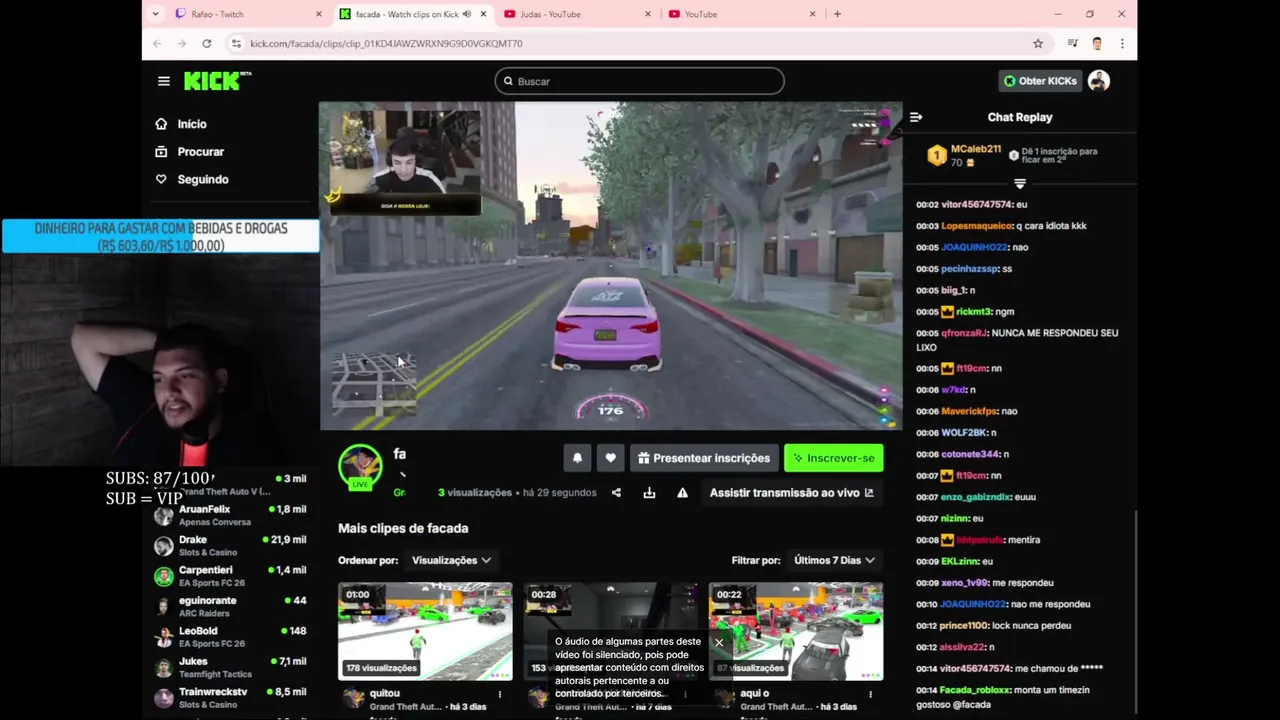Close the muted audio notice
The height and width of the screenshot is (720, 1280).
pyautogui.click(x=718, y=643)
